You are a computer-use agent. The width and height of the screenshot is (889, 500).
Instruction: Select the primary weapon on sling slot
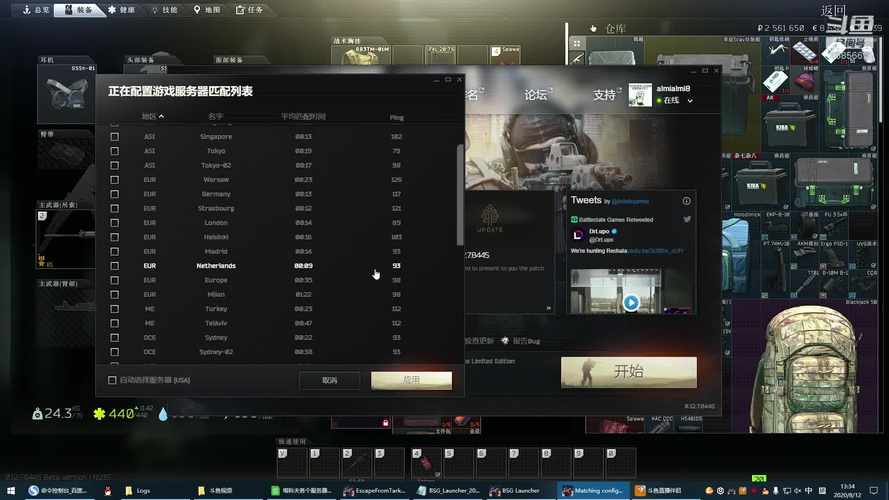point(66,239)
